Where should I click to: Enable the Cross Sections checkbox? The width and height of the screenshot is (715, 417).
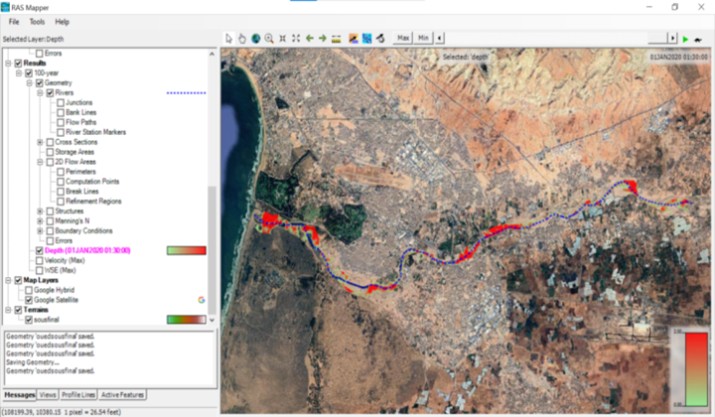[50, 142]
